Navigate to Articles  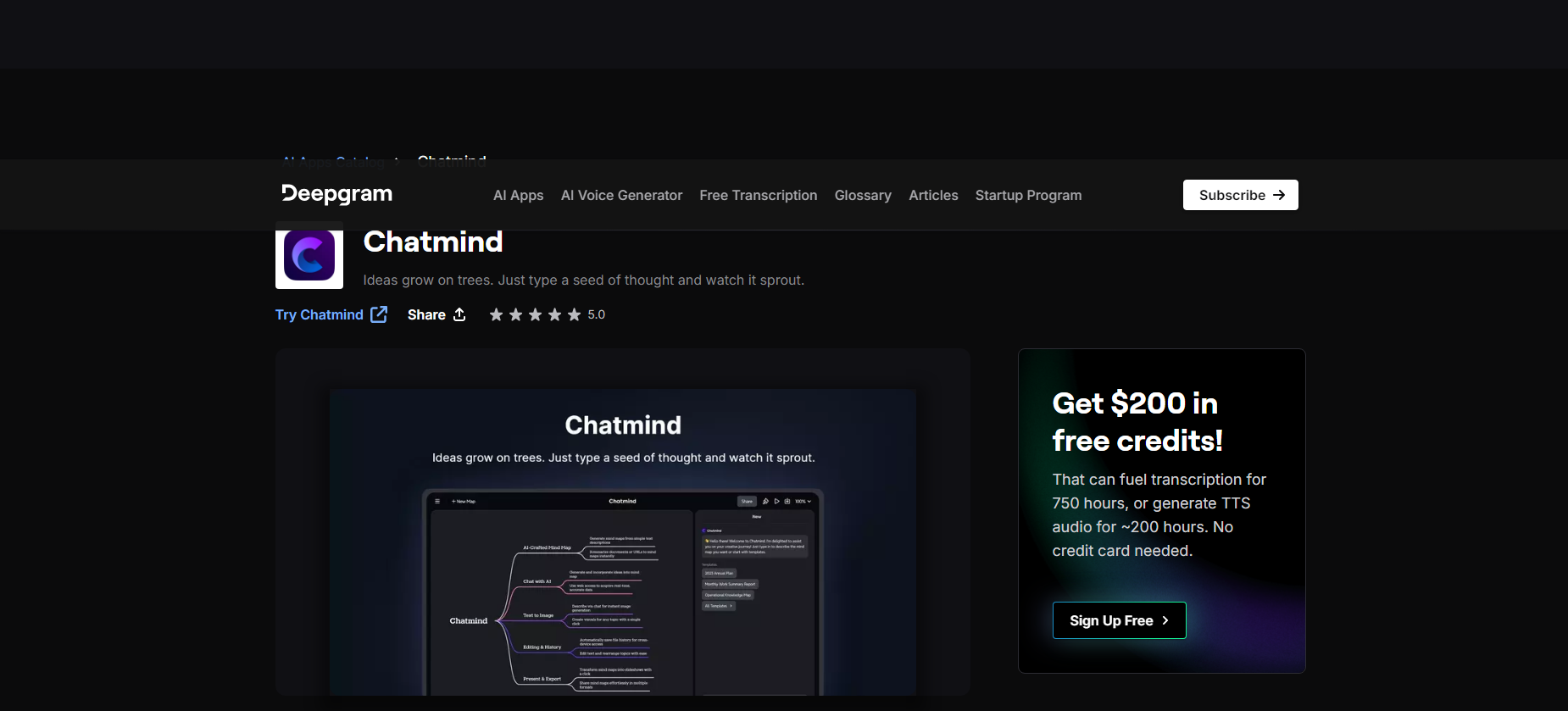933,195
